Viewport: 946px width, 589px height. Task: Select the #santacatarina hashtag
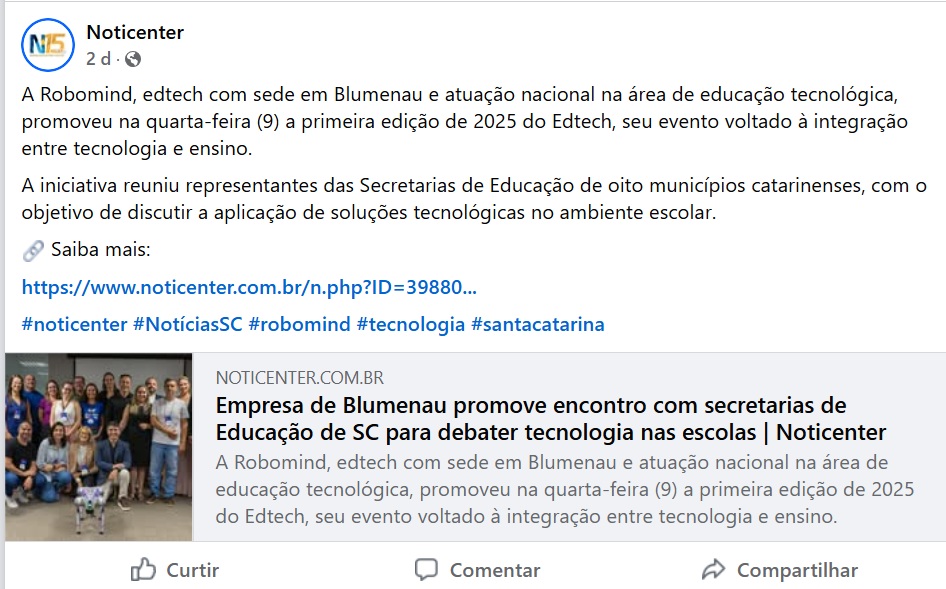point(537,324)
